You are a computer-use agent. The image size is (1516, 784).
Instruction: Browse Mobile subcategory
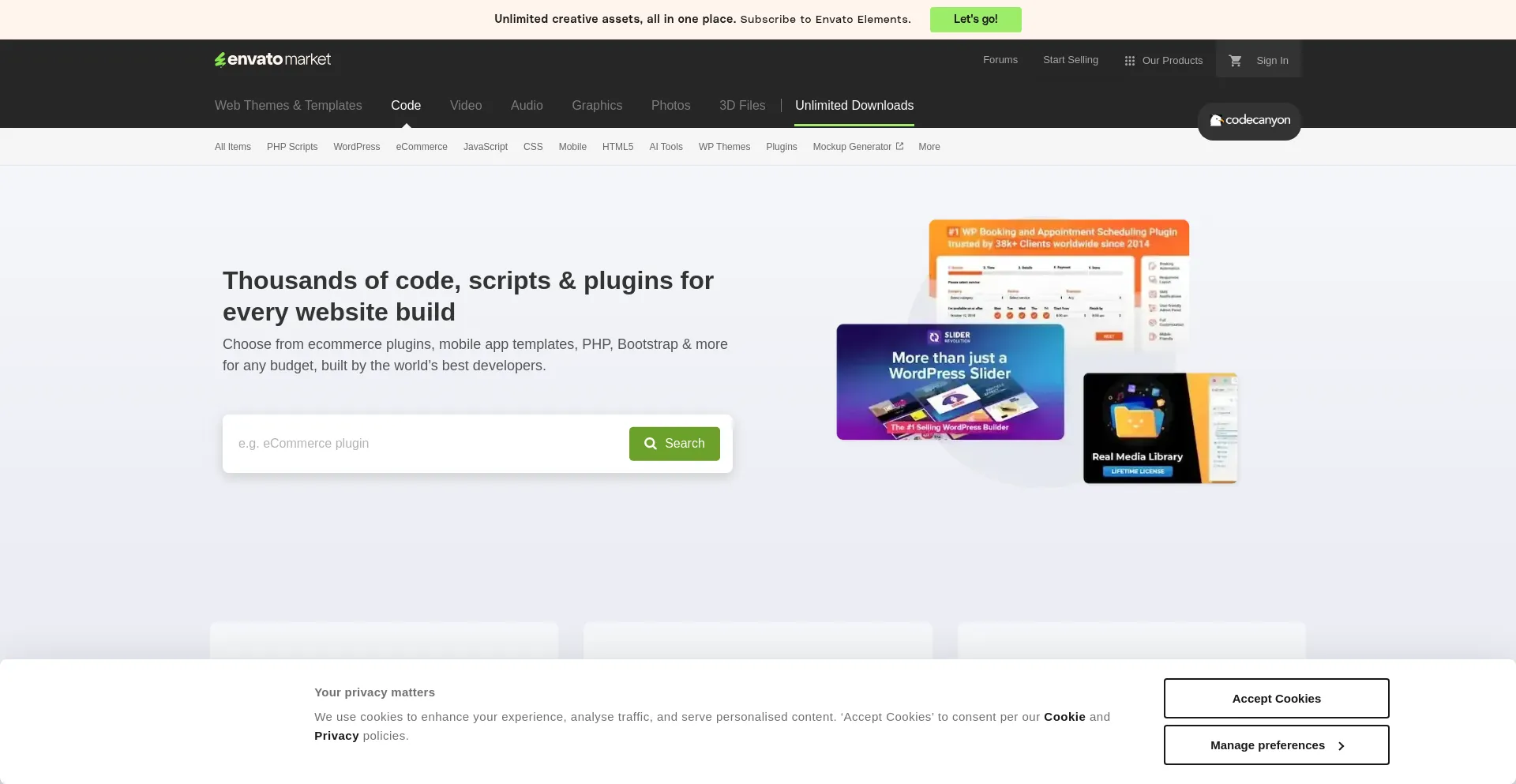(572, 147)
